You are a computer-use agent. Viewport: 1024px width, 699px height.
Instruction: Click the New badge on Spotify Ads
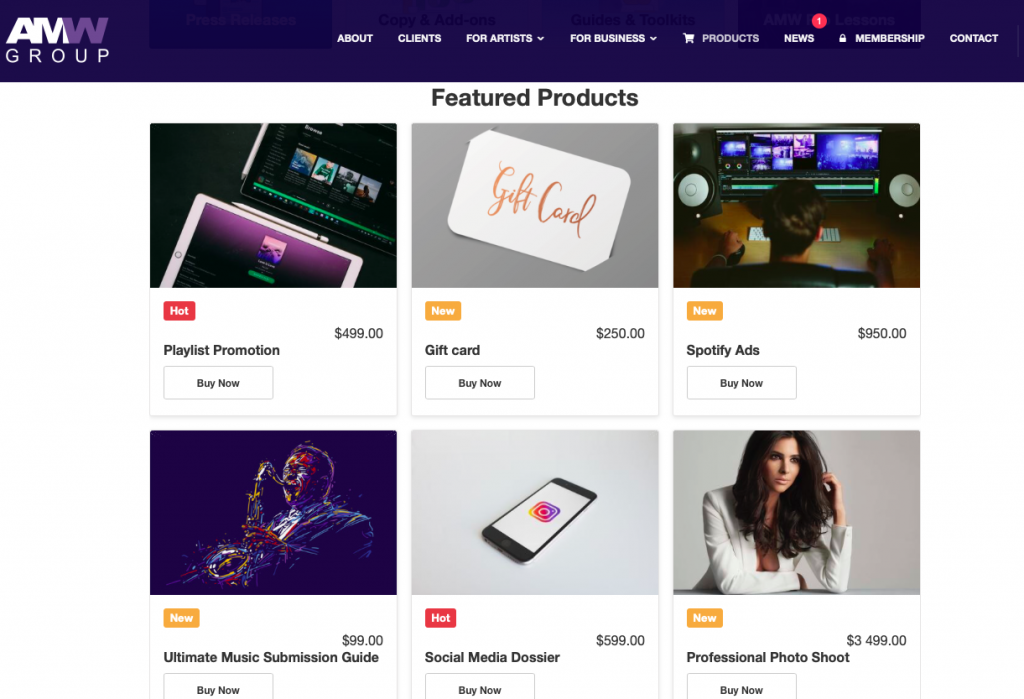point(705,311)
